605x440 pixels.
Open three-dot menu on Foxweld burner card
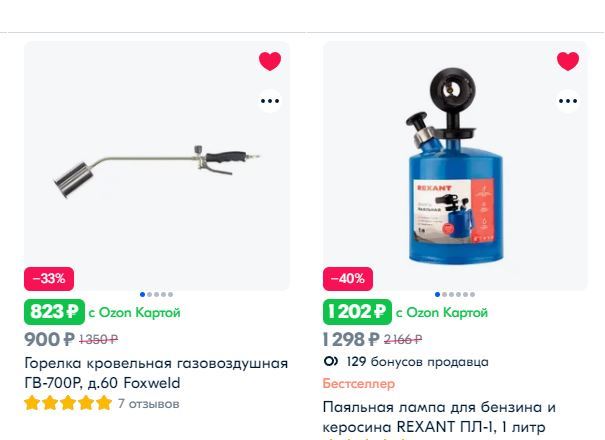270,101
